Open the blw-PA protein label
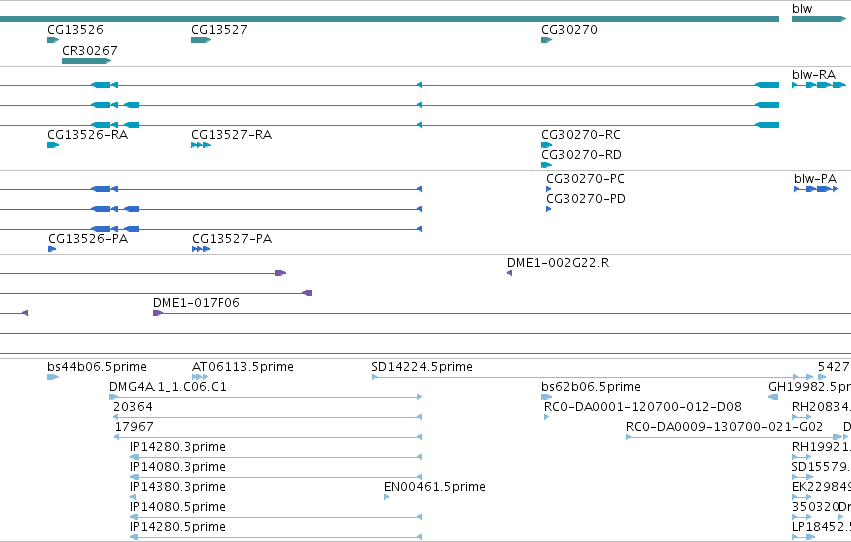The height and width of the screenshot is (542, 851). 815,178
